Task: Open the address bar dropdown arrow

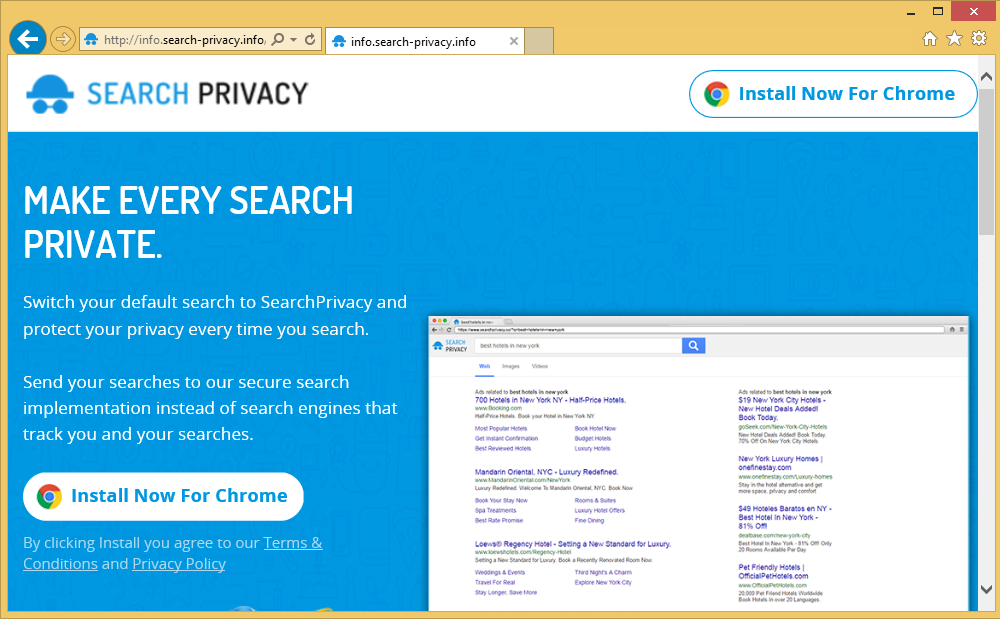Action: tap(293, 40)
